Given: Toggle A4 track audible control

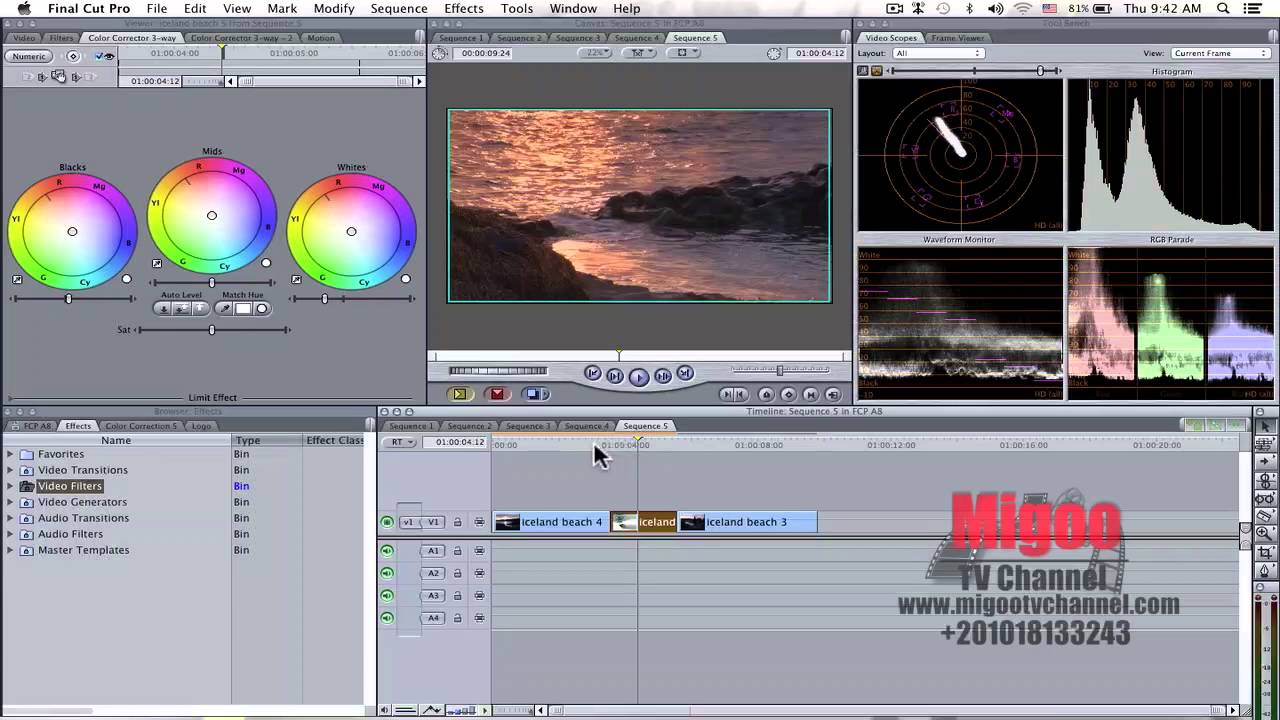Looking at the screenshot, I should [387, 618].
